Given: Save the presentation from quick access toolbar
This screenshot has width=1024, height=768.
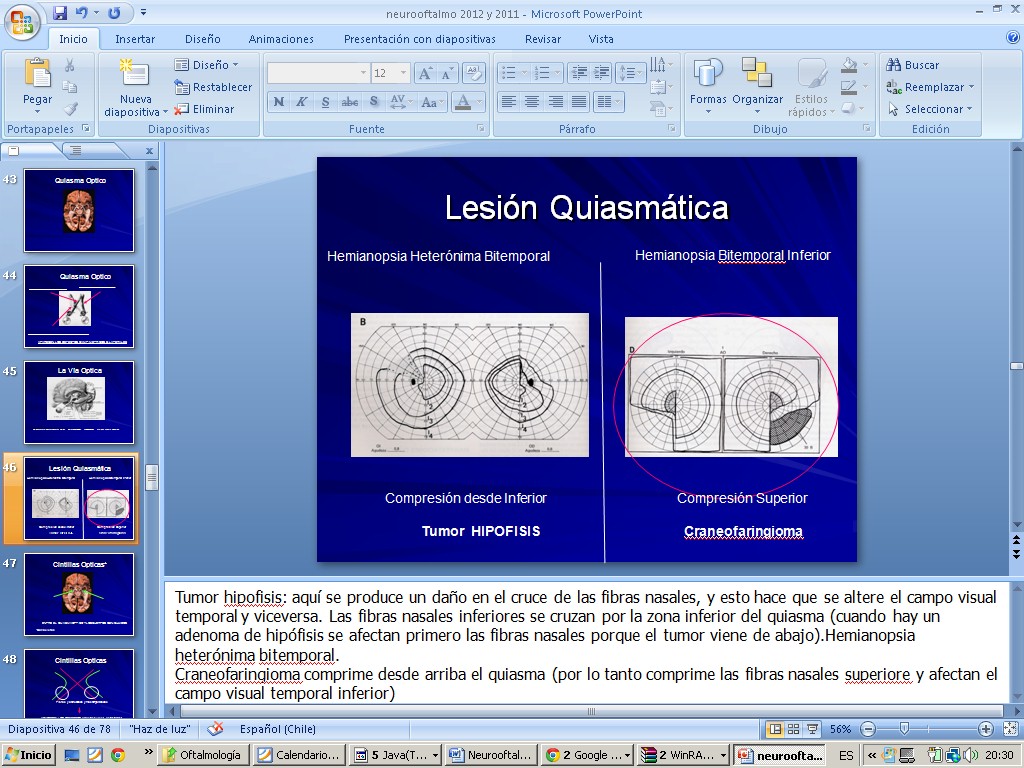Looking at the screenshot, I should click(60, 13).
